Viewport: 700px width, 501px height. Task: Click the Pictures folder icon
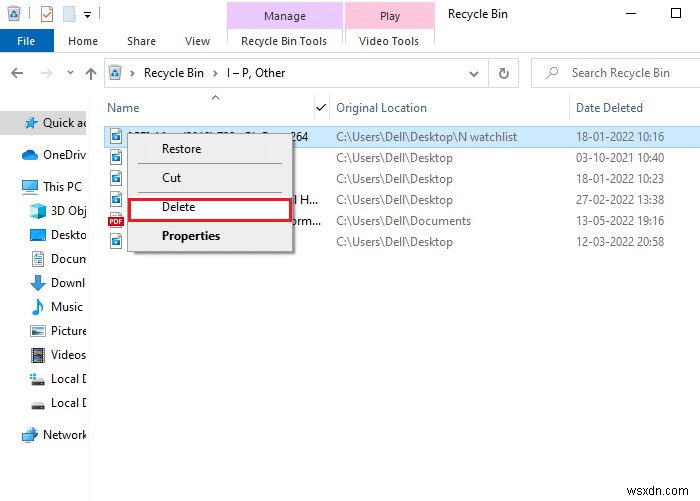point(38,331)
